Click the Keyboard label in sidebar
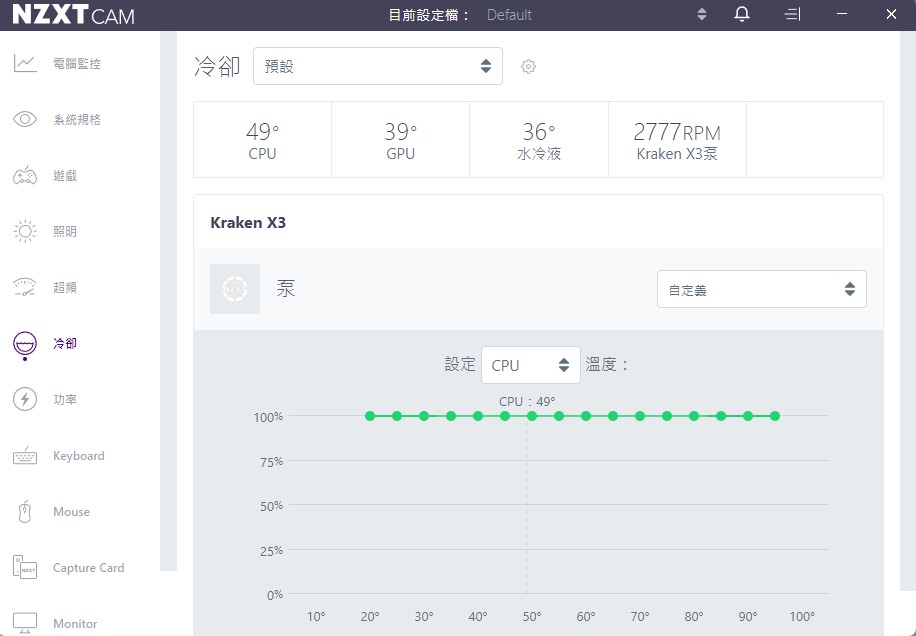This screenshot has width=916, height=636. pyautogui.click(x=79, y=456)
